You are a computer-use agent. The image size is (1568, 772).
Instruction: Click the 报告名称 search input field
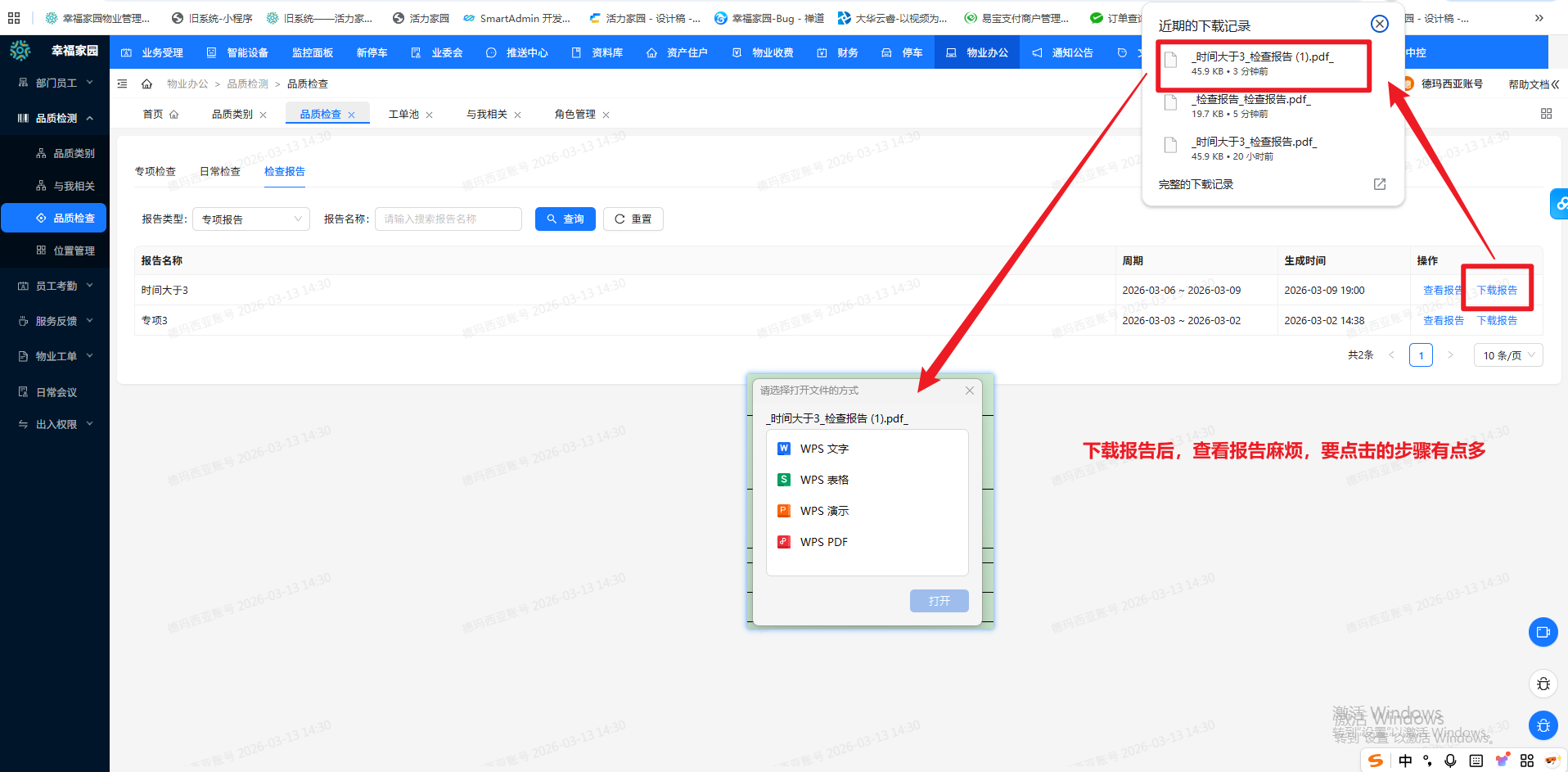point(448,219)
